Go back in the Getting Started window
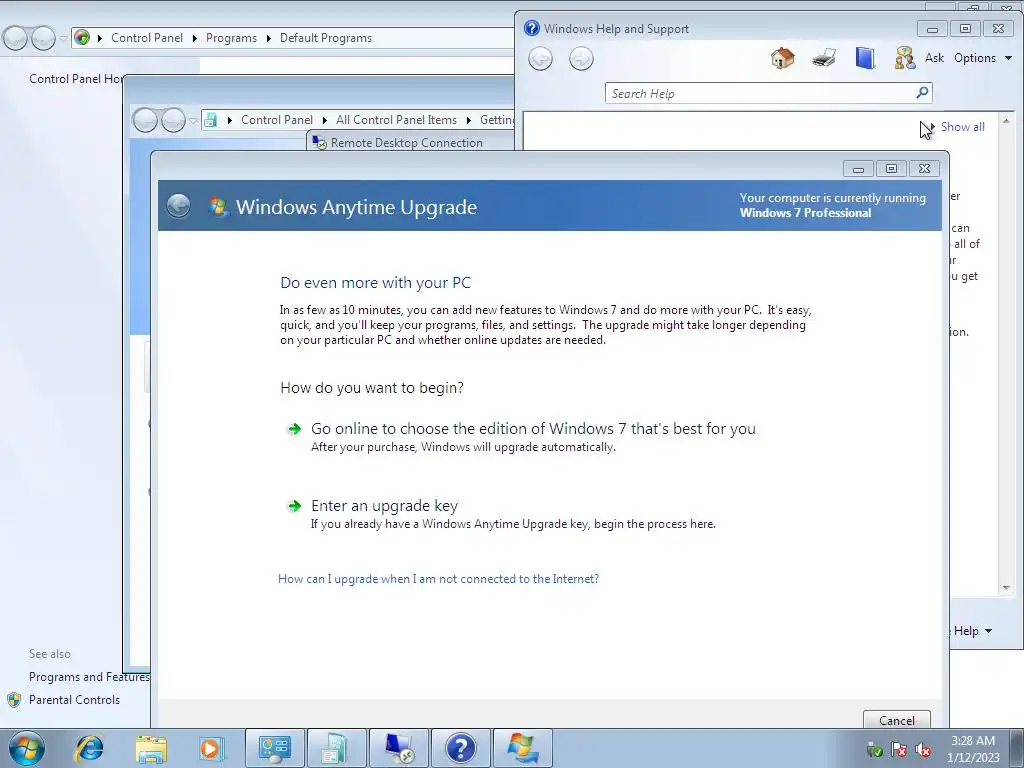1024x768 pixels. tap(145, 120)
